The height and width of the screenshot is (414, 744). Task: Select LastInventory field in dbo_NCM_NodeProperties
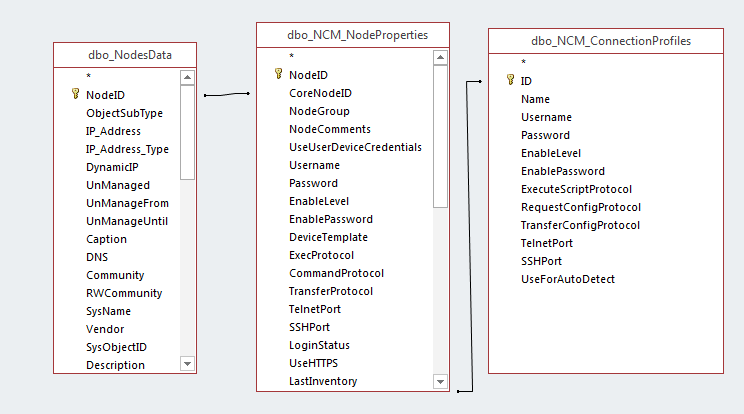pos(323,382)
